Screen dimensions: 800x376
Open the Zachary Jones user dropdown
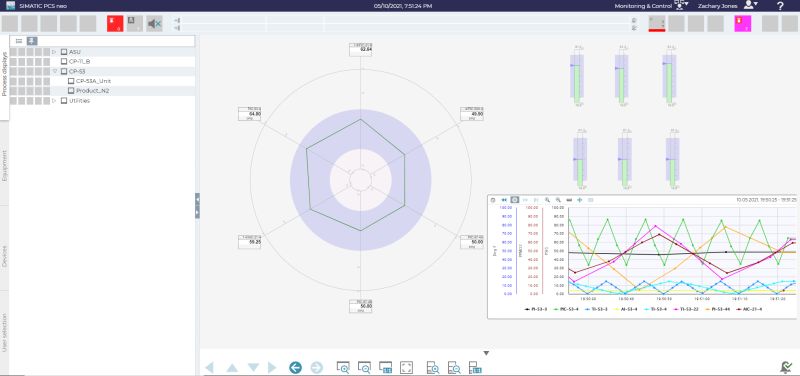[x=751, y=5]
